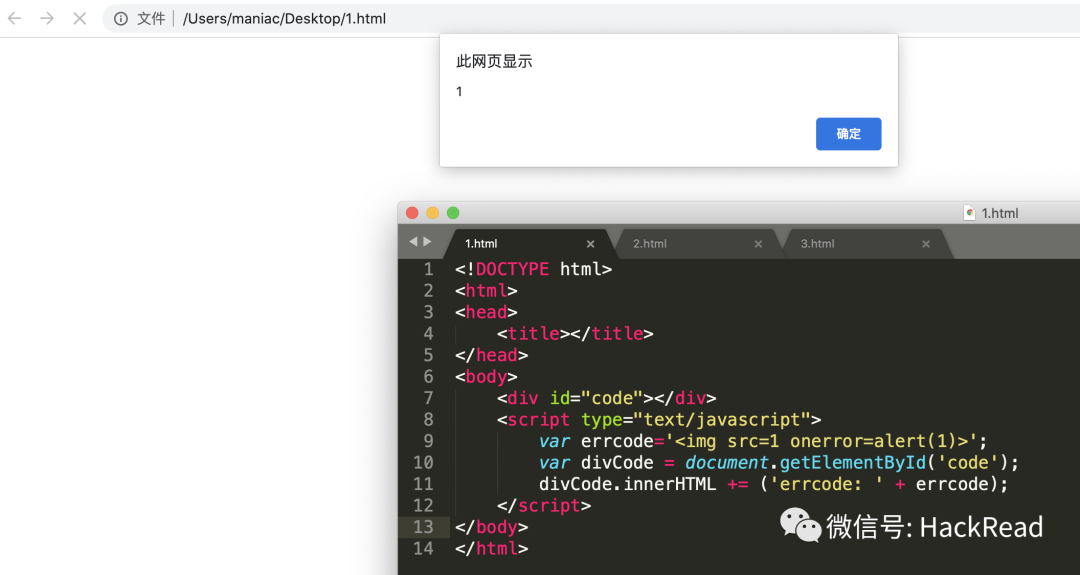Click line number 13 in the gutter
The width and height of the screenshot is (1080, 575).
coord(423,527)
